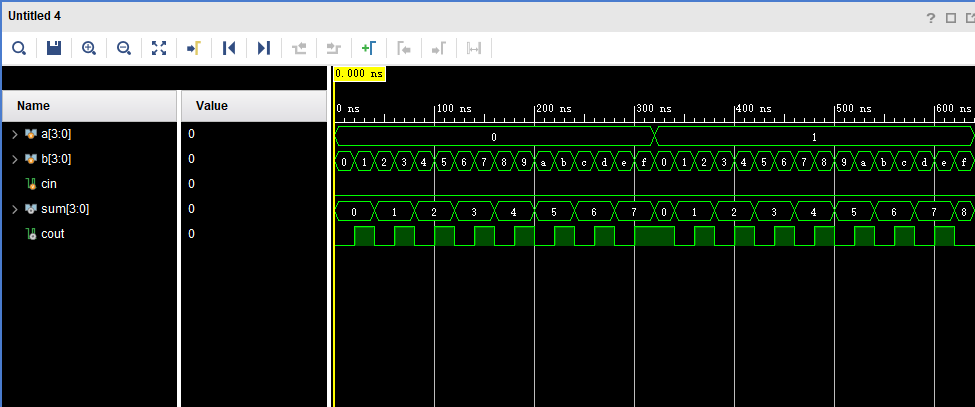Open the help question mark button
This screenshot has height=407, width=975.
tap(931, 17)
